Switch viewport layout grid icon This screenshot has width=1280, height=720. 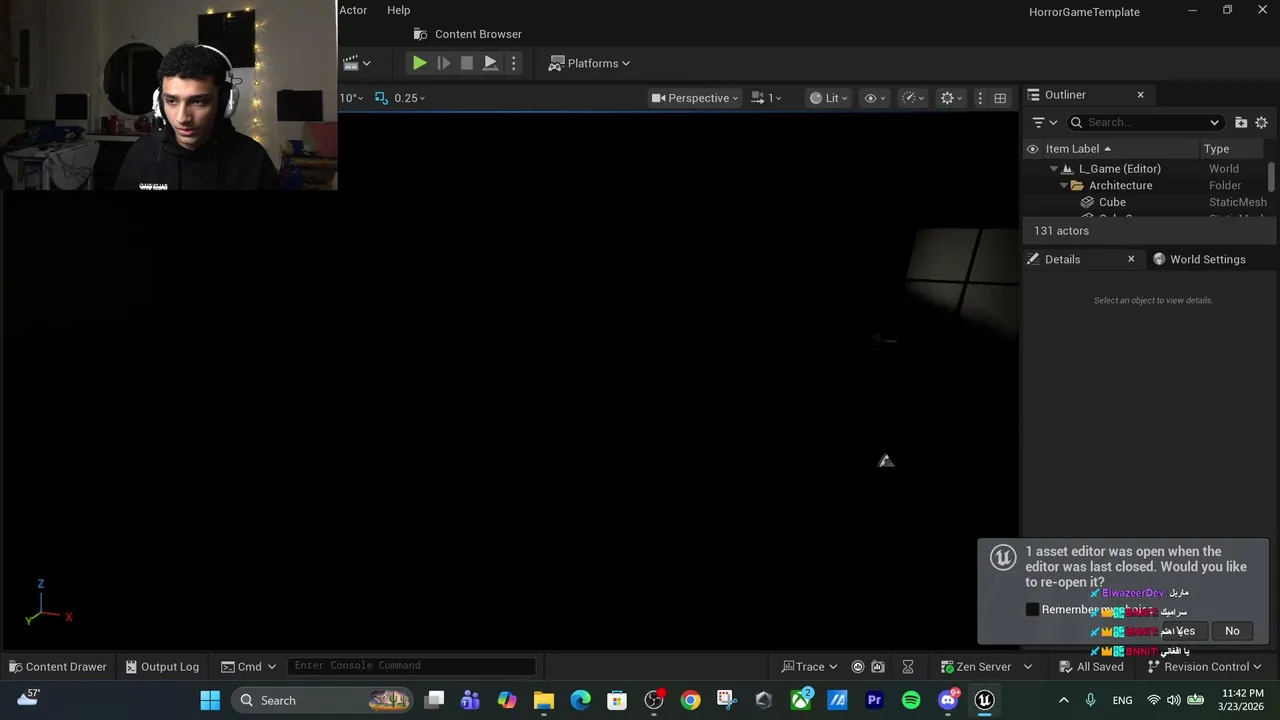point(1000,98)
